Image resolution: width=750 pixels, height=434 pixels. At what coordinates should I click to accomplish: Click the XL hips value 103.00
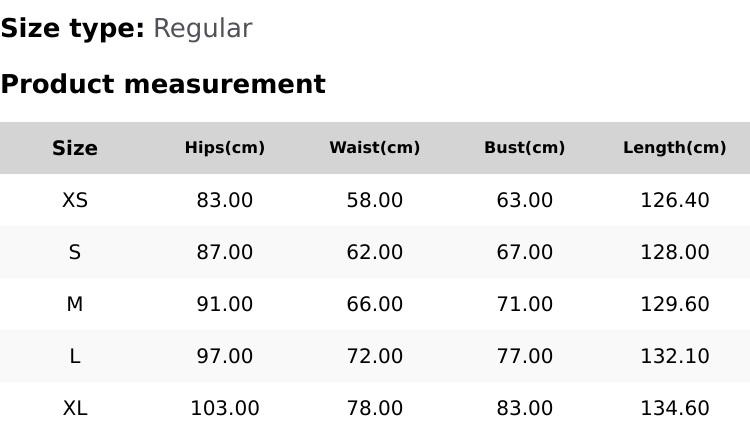coord(225,408)
